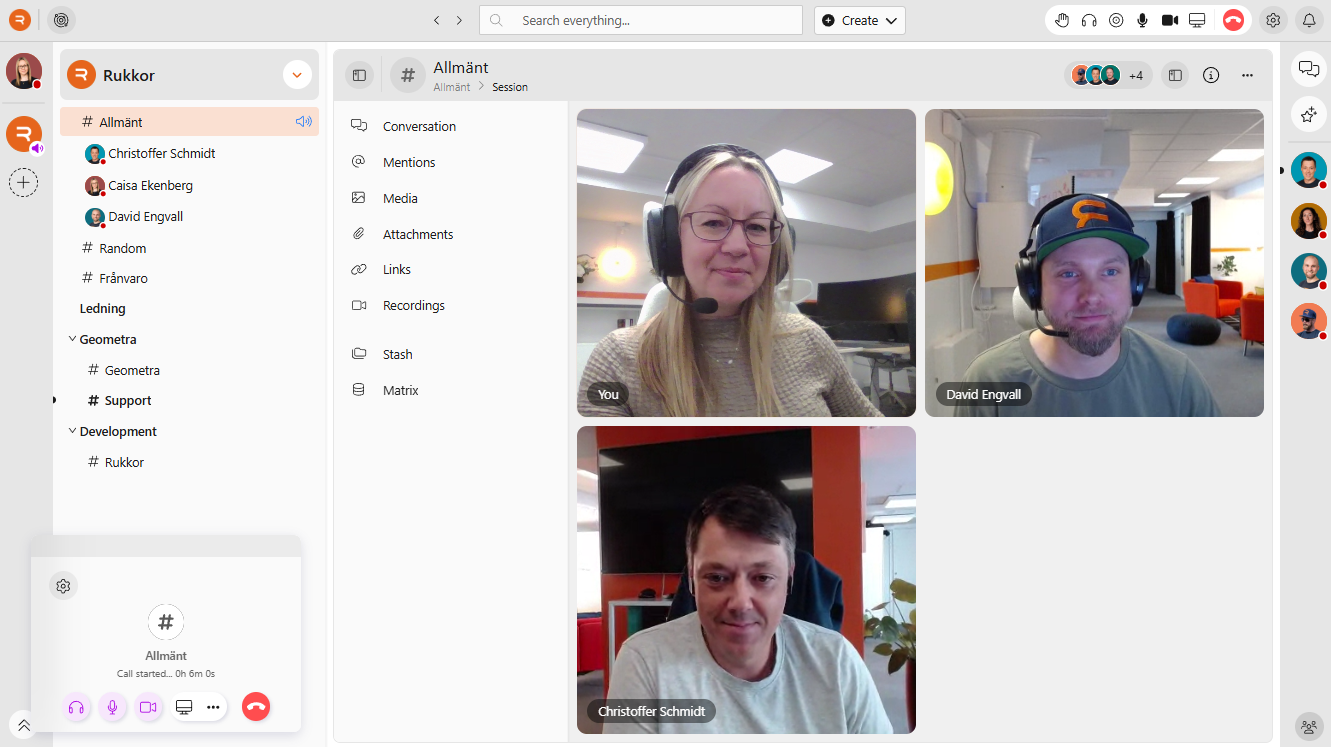
Task: Toggle the left panel icon beside channel header
Action: [359, 75]
